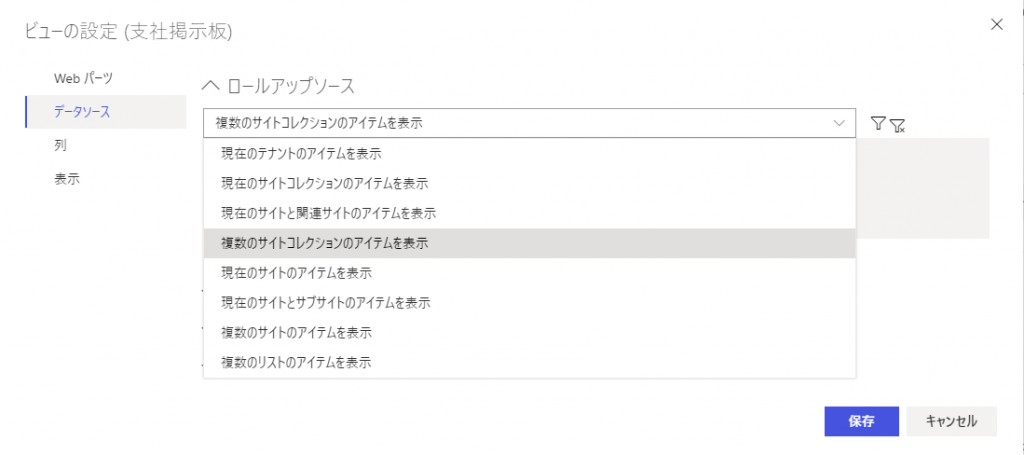Viewport: 1024px width, 455px height.
Task: Choose 現在のサイトコレクションのアイテムを表示
Action: coord(324,183)
